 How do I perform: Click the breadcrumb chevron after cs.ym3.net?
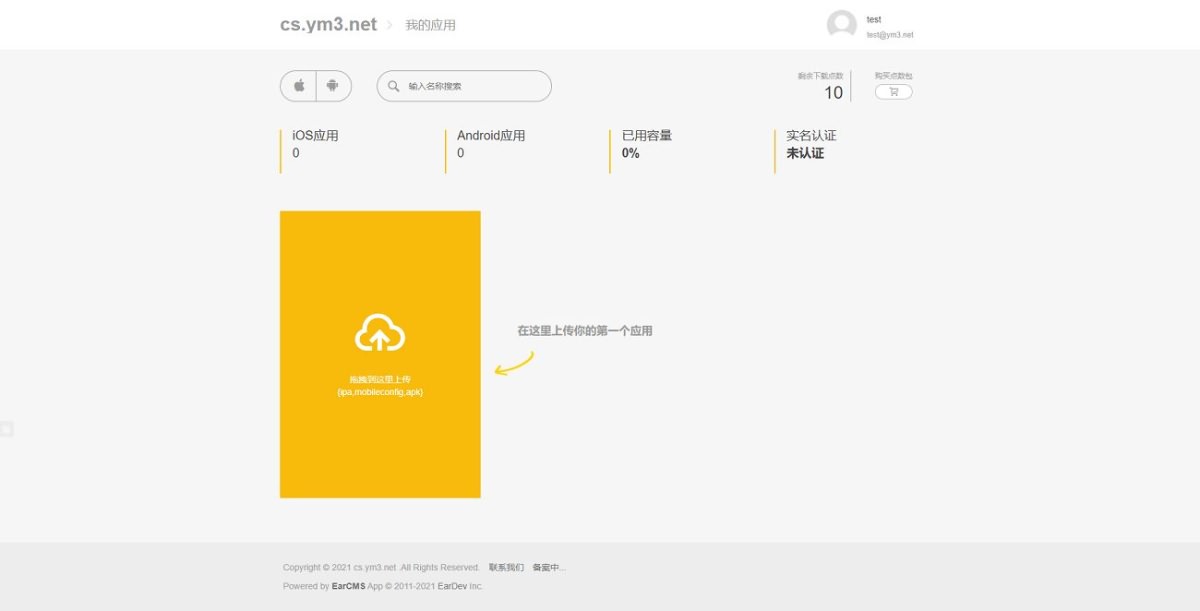point(390,25)
